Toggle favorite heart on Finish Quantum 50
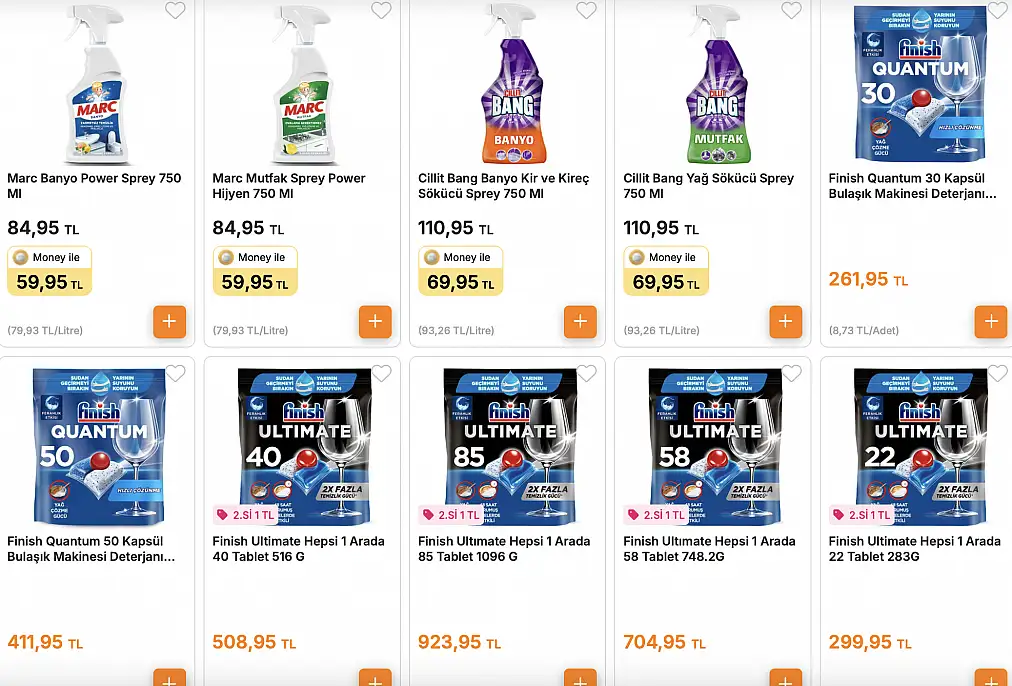Screen dimensions: 1012x686 point(176,373)
